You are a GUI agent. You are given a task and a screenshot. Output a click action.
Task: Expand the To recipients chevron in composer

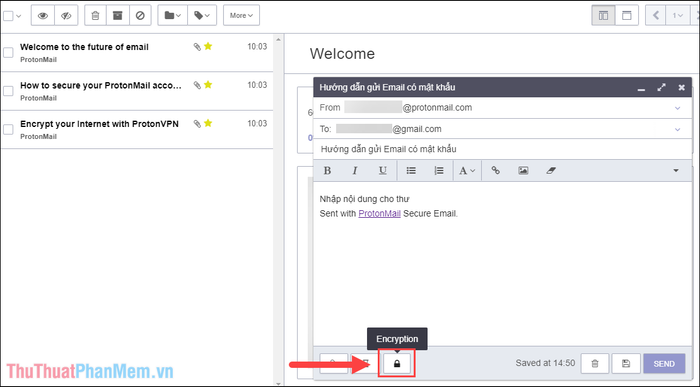tap(677, 129)
